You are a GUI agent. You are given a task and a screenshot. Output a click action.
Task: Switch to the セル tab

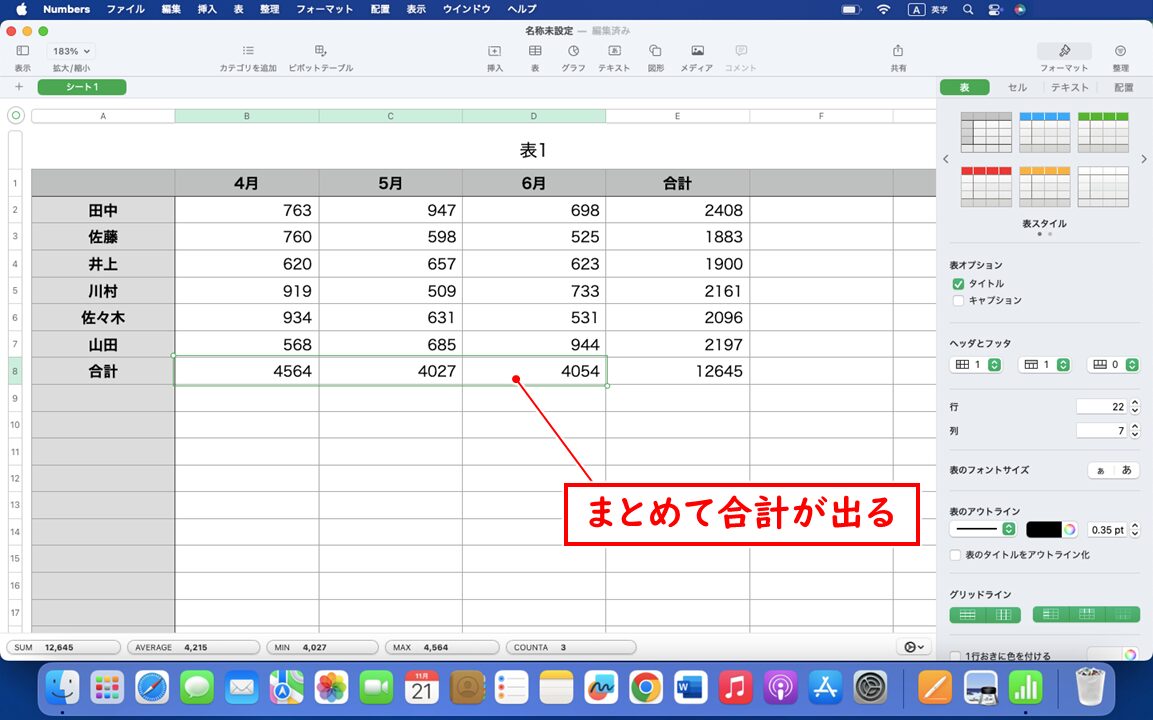[x=1017, y=87]
